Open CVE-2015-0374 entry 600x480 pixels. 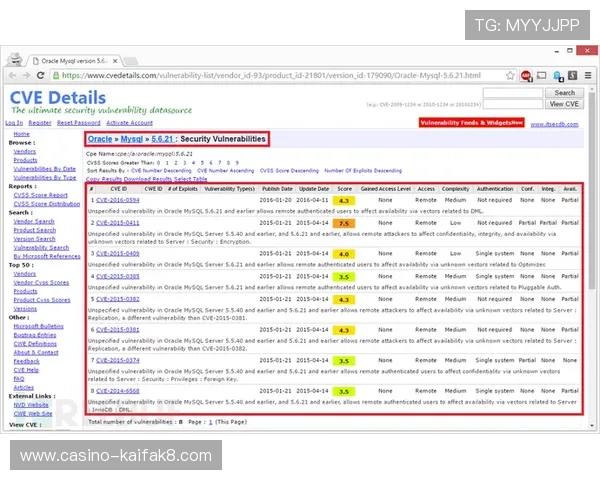click(x=118, y=361)
